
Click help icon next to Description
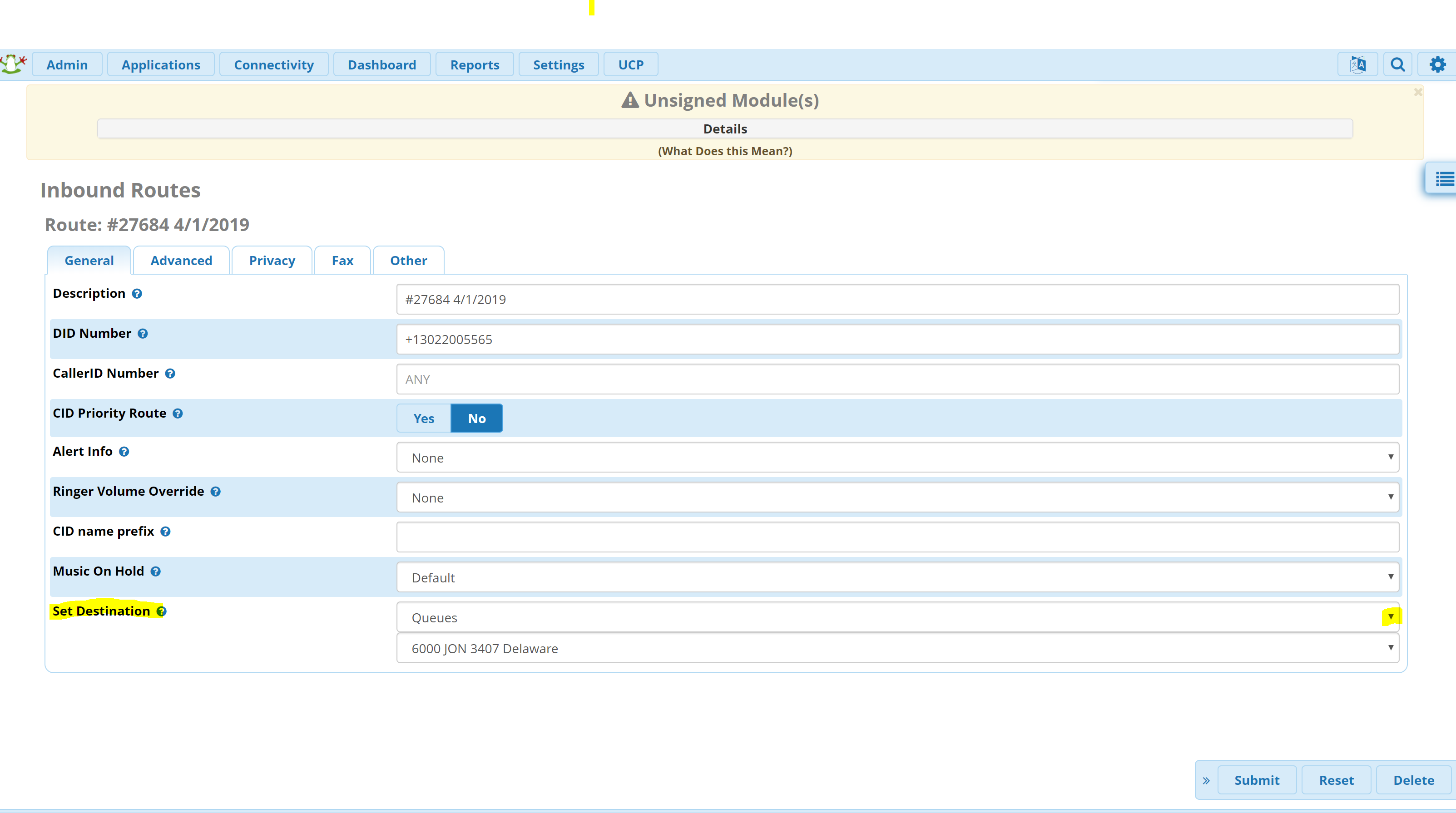click(137, 294)
